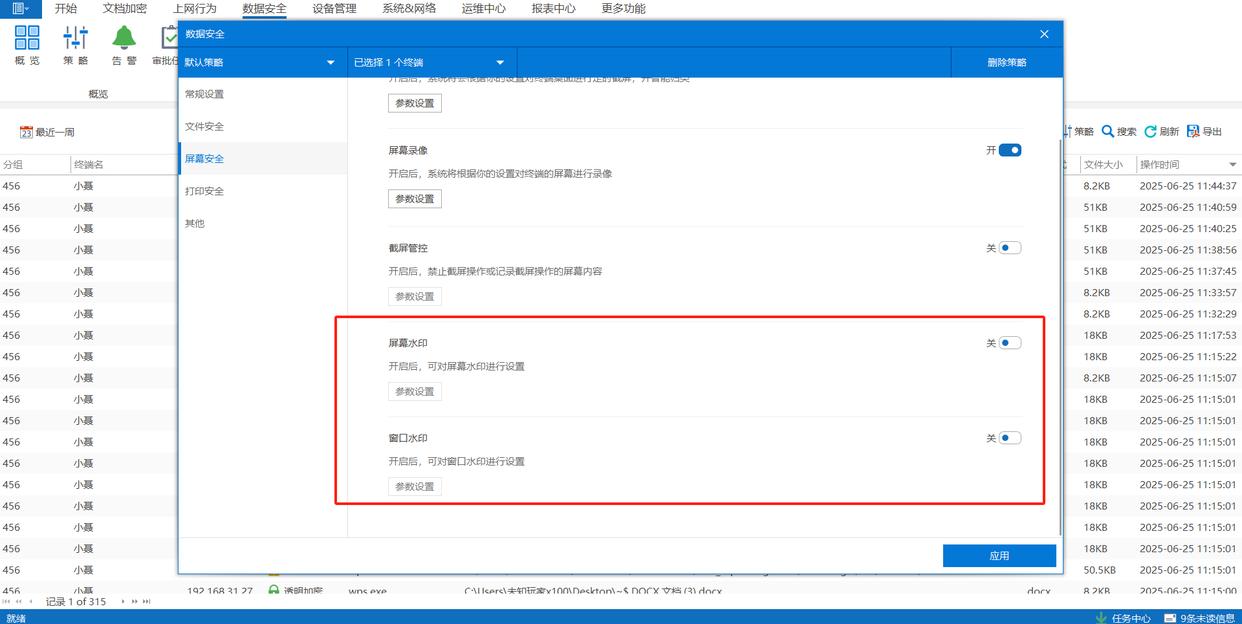This screenshot has width=1242, height=624.
Task: Select 常规设置 in the dialog sidebar
Action: [263, 94]
